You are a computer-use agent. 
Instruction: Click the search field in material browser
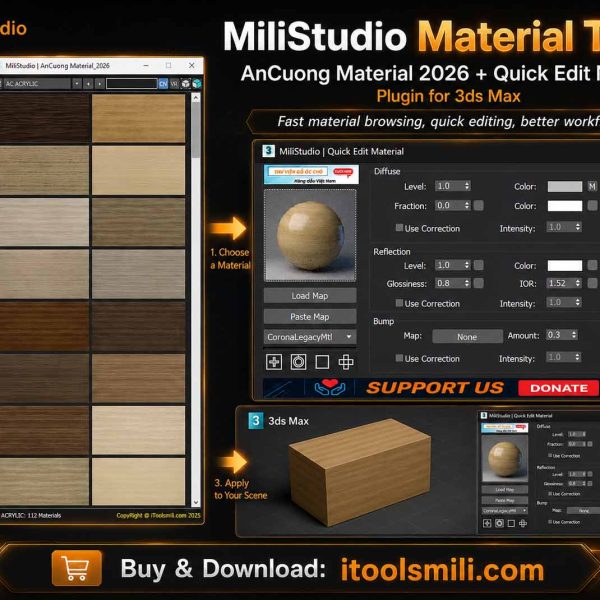pyautogui.click(x=132, y=83)
